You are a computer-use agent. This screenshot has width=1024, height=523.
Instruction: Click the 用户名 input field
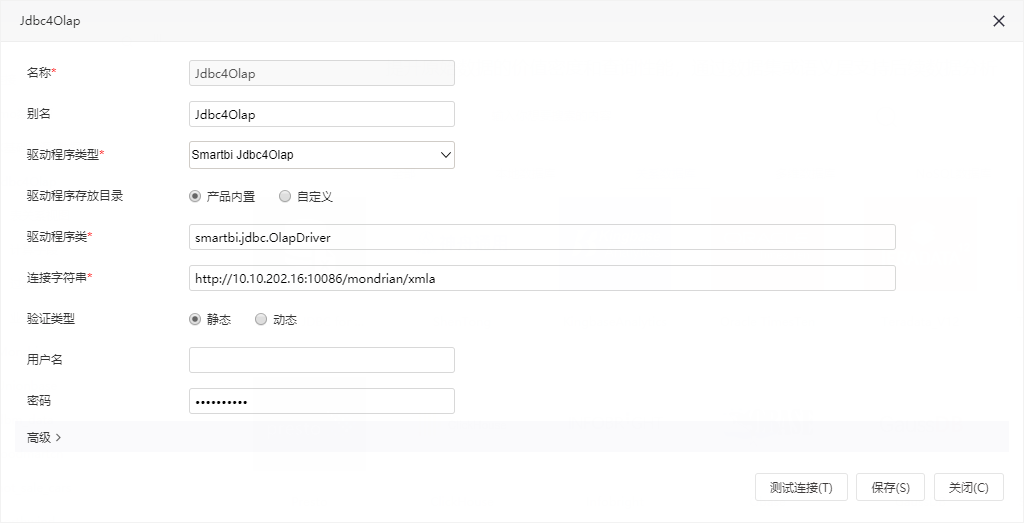[322, 360]
